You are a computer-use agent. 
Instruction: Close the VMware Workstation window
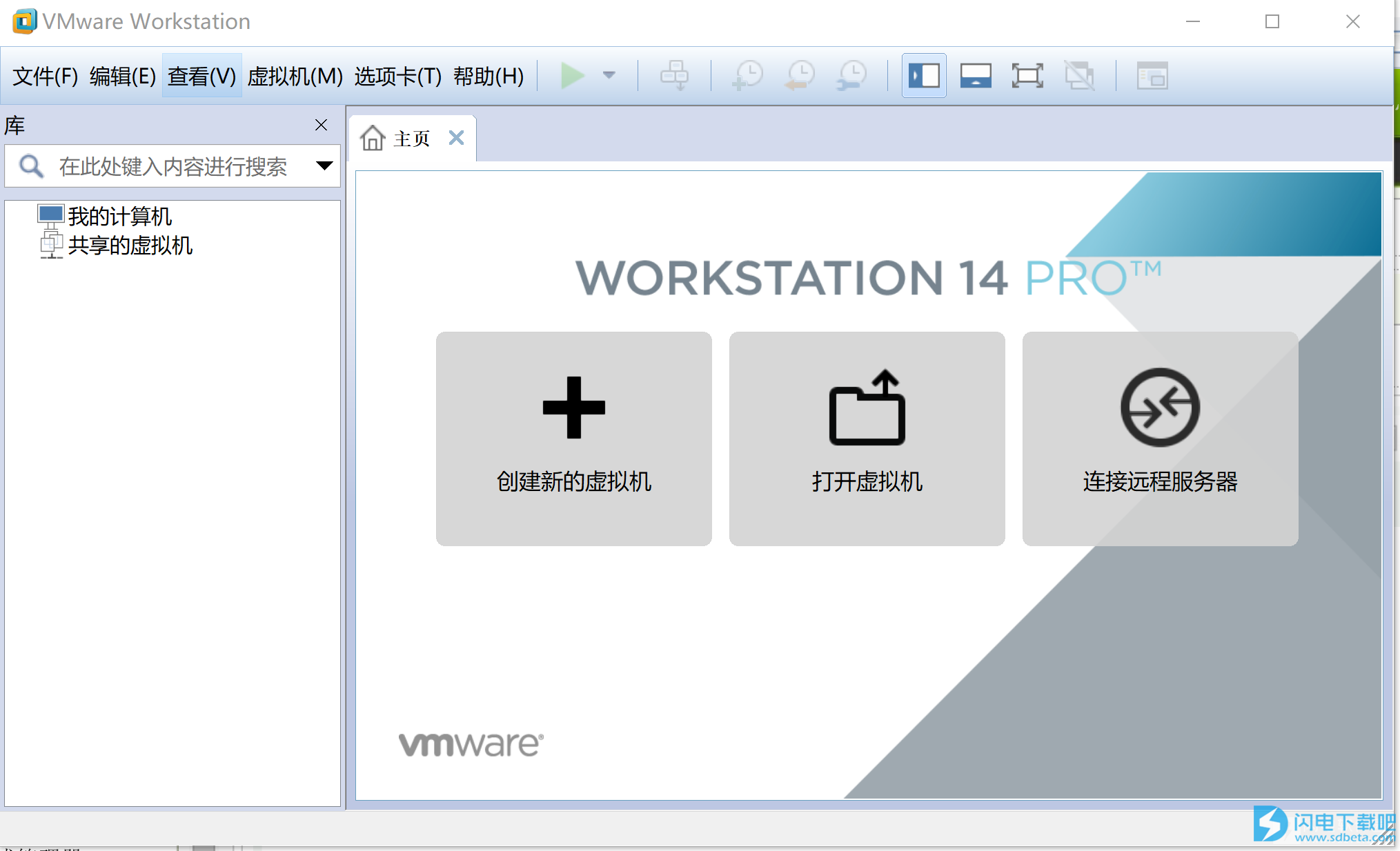[1353, 21]
